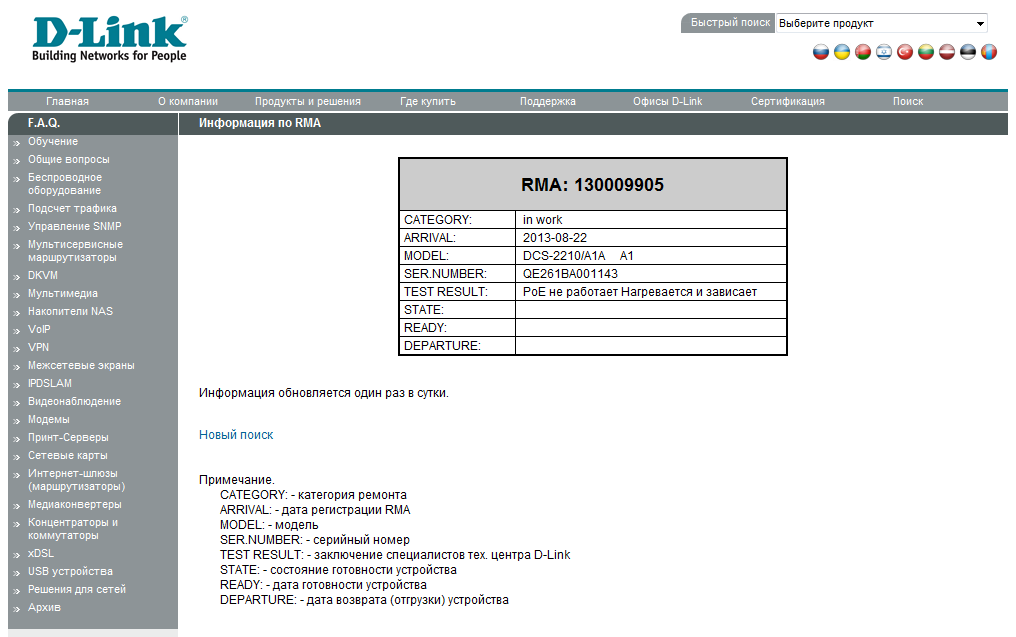
Task: Click the 'Информация обновляется один раз в сутки.' text
Action: point(323,393)
